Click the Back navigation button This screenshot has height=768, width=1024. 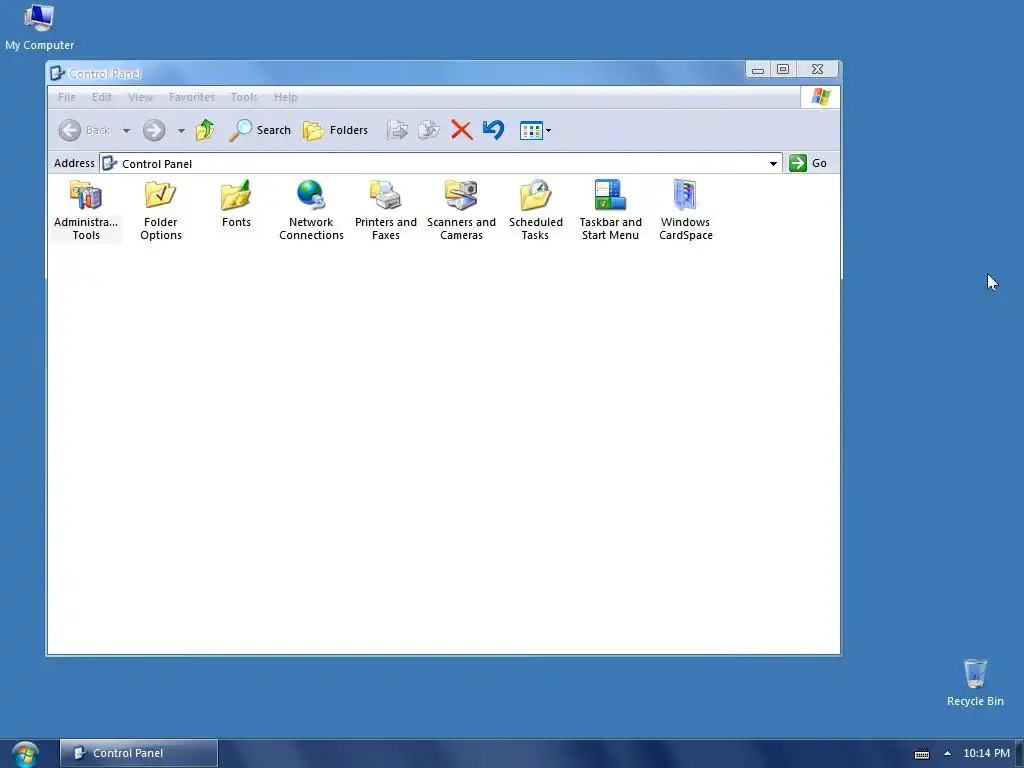(x=84, y=130)
